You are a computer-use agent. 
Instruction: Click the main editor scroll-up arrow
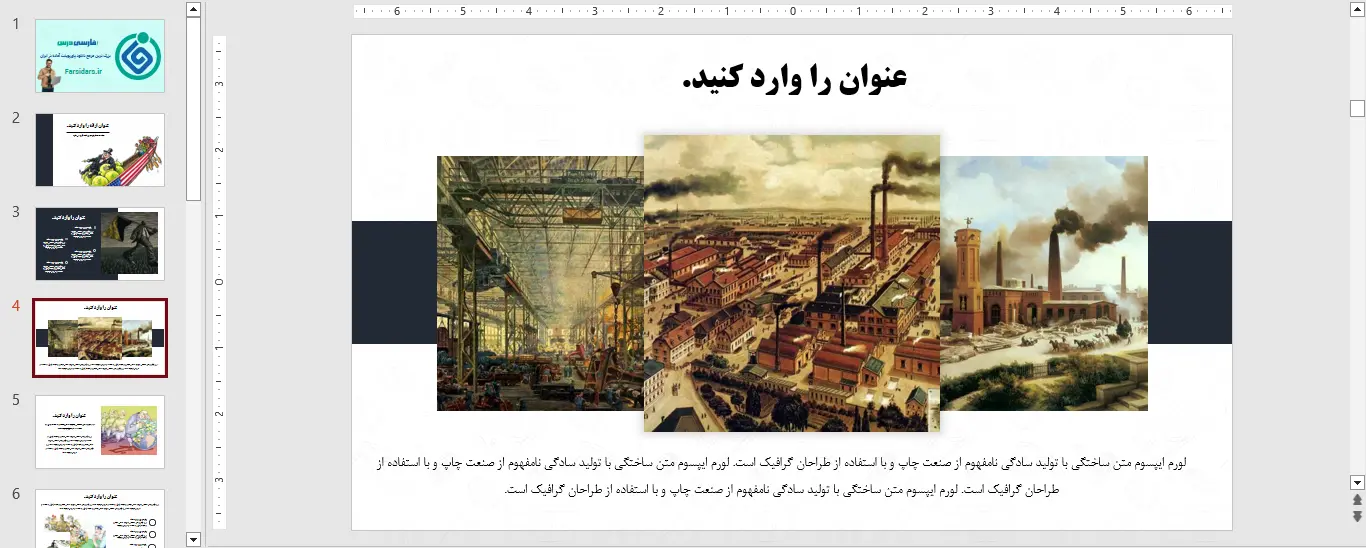pos(1357,10)
